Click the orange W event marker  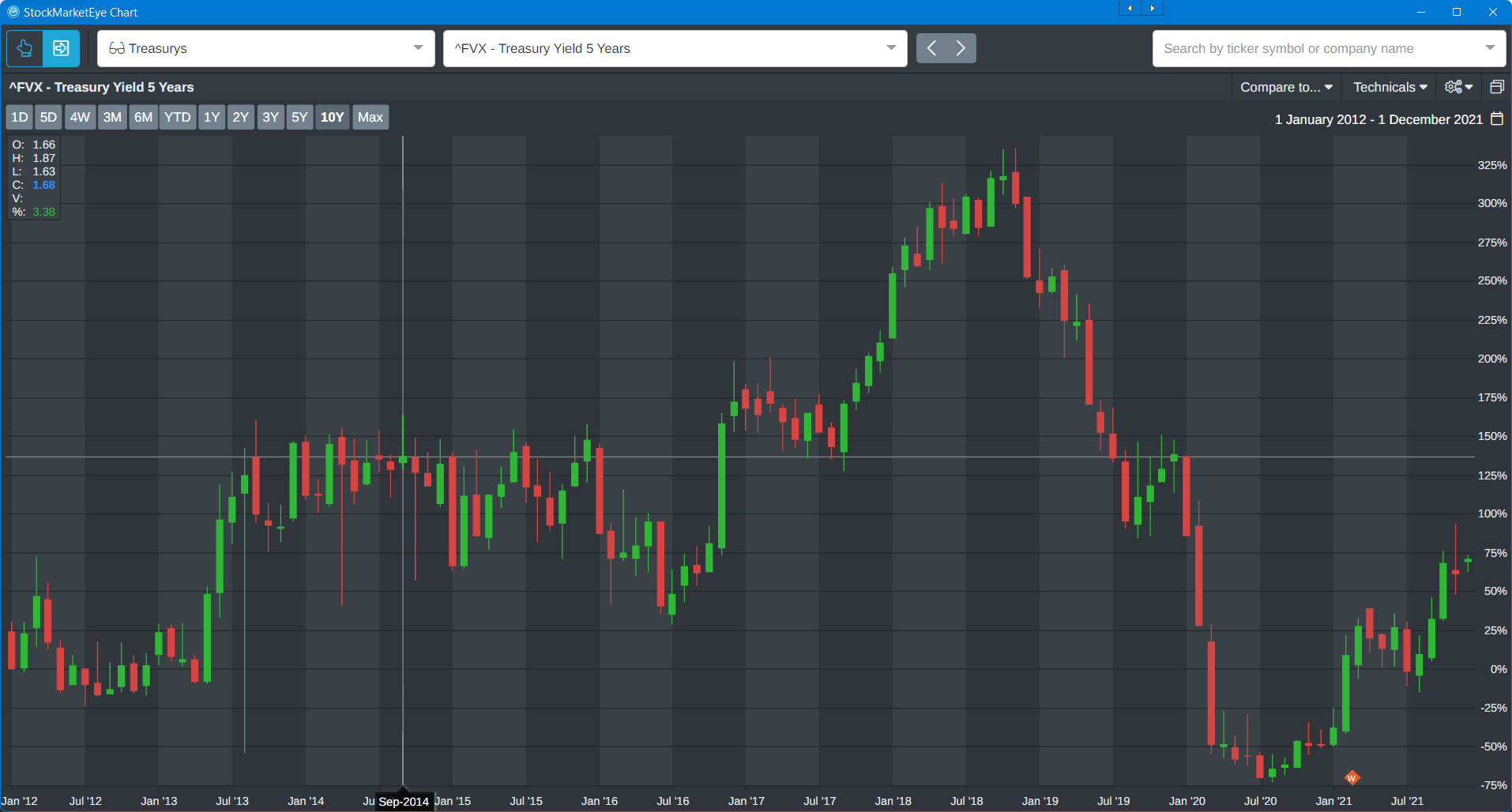tap(1352, 778)
